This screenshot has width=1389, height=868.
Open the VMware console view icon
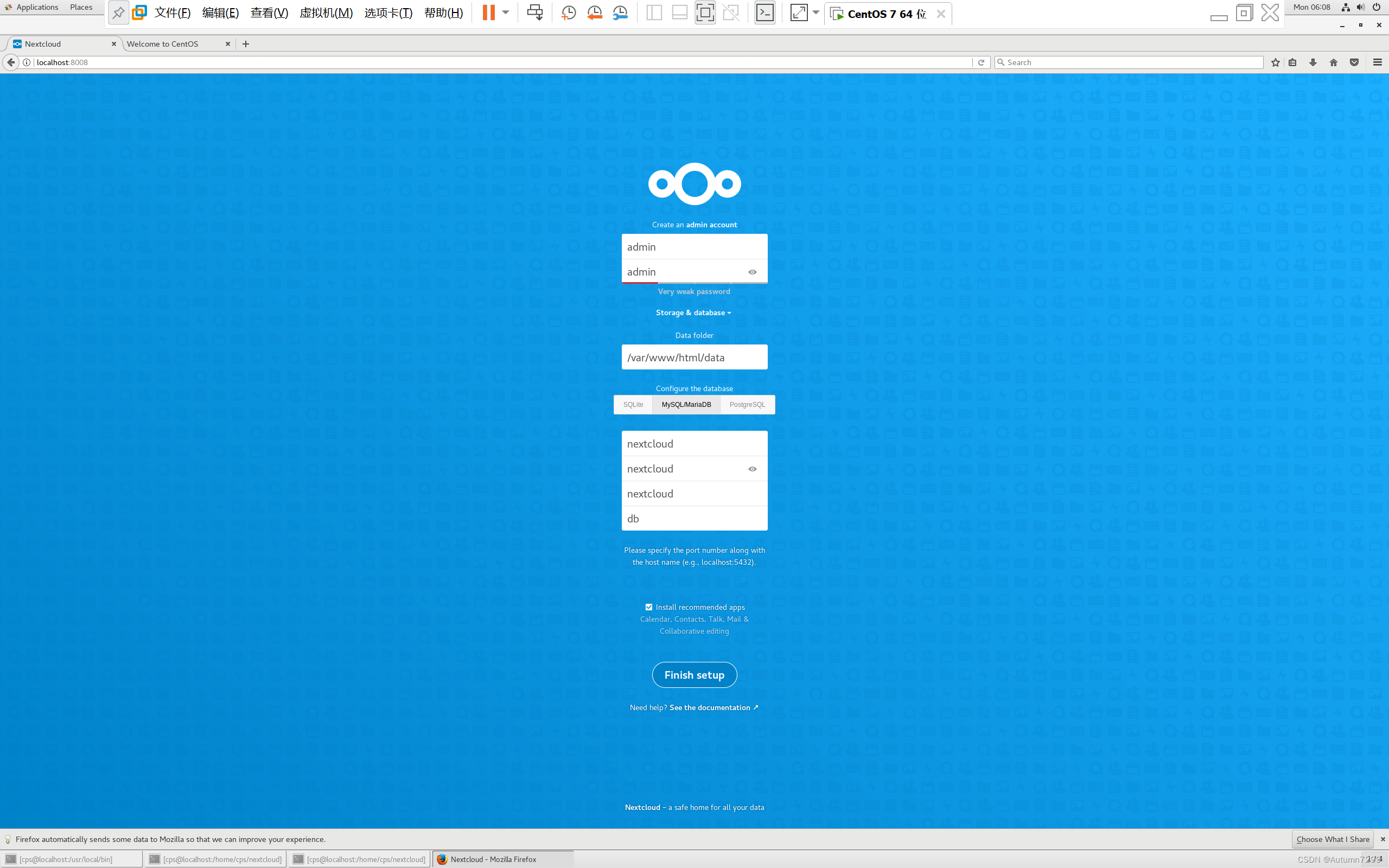pos(764,12)
